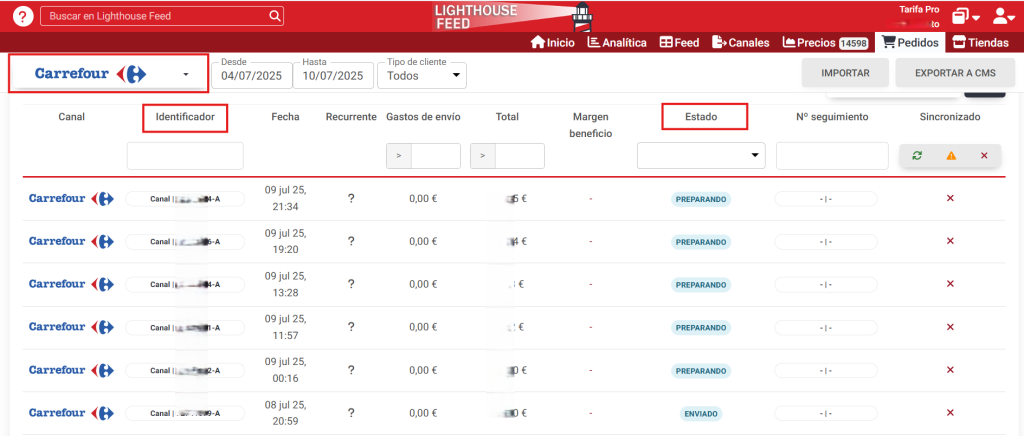
Task: Click the 14598 prices badge
Action: pyautogui.click(x=853, y=43)
